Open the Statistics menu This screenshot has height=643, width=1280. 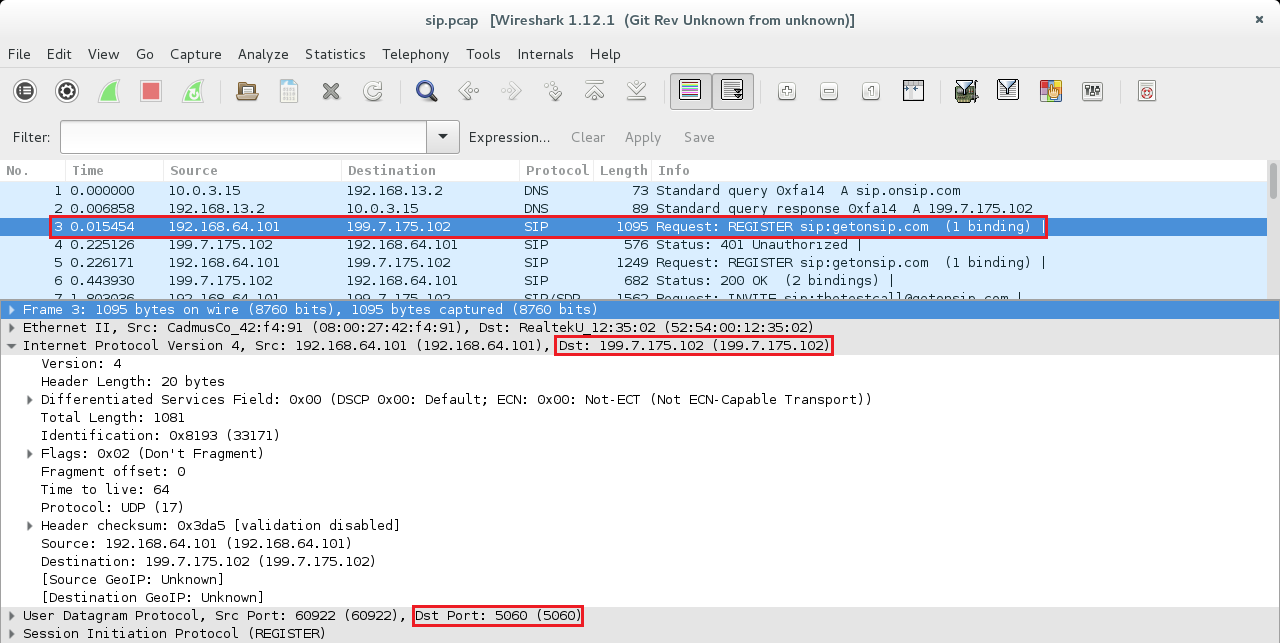(x=335, y=54)
